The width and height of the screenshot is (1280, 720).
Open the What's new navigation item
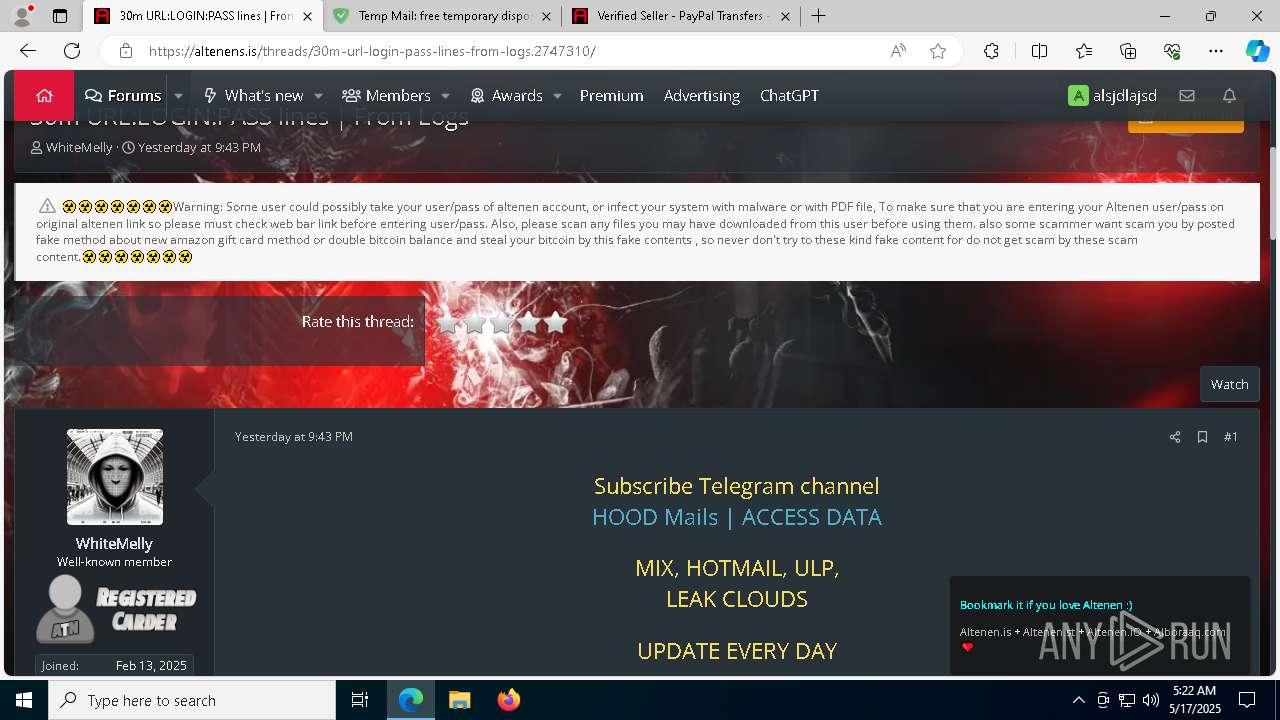coord(253,96)
